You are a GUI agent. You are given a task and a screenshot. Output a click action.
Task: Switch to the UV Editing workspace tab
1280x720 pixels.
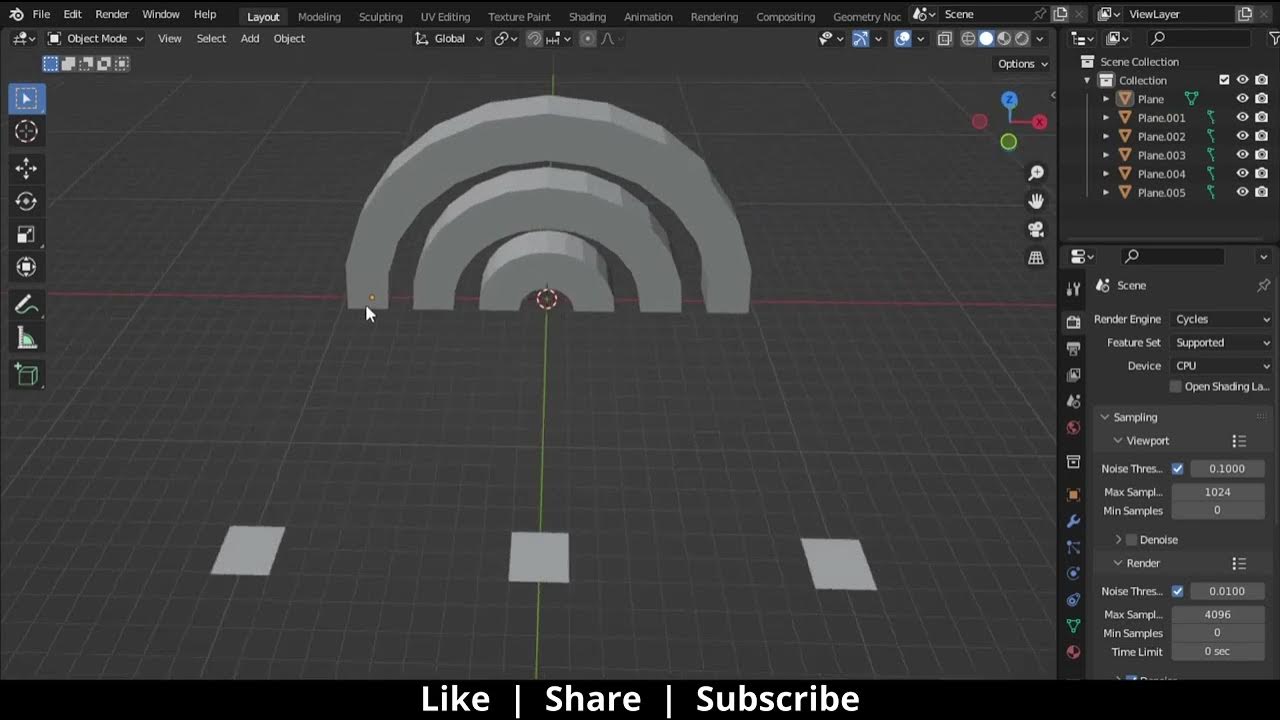pyautogui.click(x=445, y=16)
